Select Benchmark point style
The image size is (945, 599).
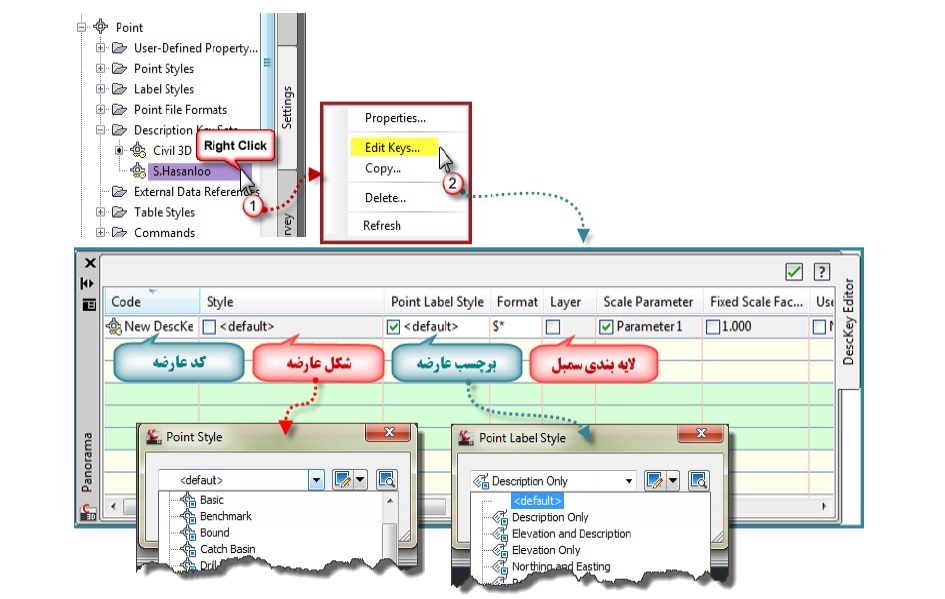(225, 516)
